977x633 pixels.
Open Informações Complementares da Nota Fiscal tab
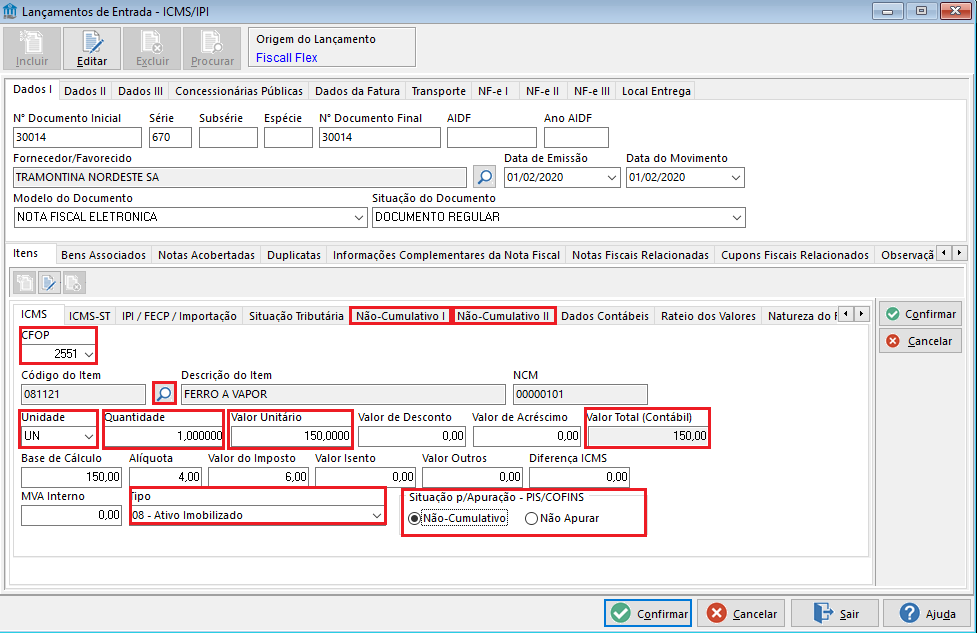[446, 255]
